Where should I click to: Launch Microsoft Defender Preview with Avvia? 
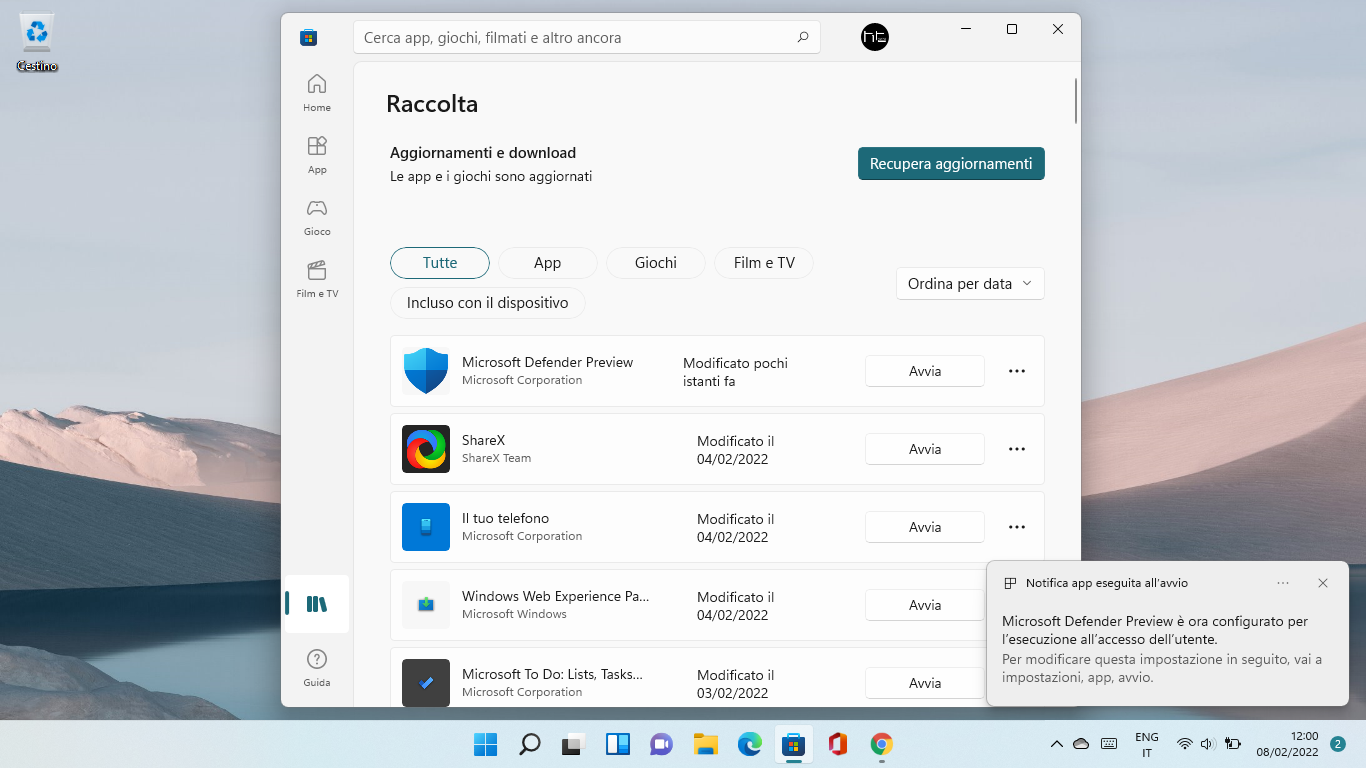(x=925, y=371)
